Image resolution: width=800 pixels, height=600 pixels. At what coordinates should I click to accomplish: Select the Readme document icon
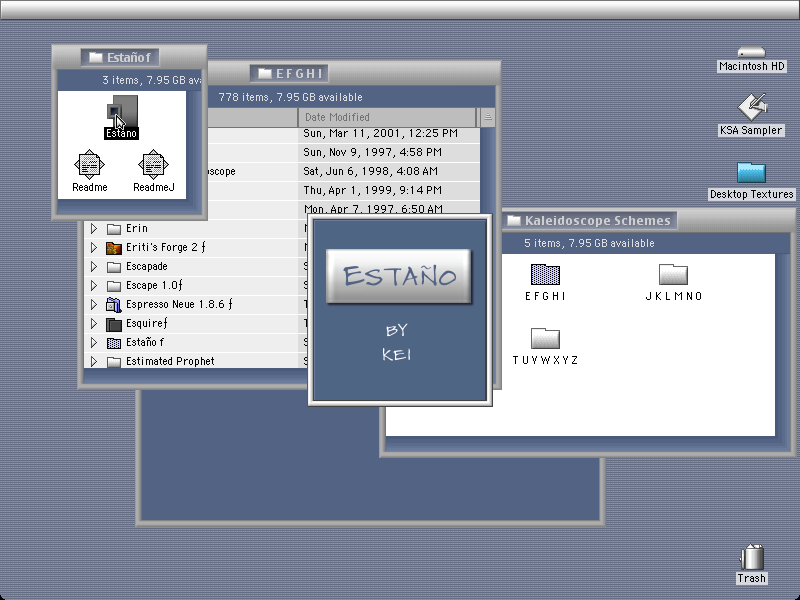coord(89,164)
